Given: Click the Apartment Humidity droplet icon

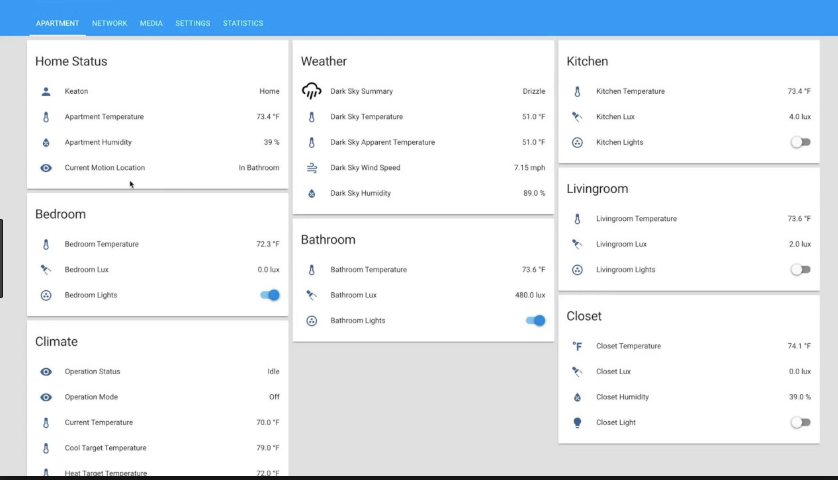Looking at the screenshot, I should (x=46, y=142).
